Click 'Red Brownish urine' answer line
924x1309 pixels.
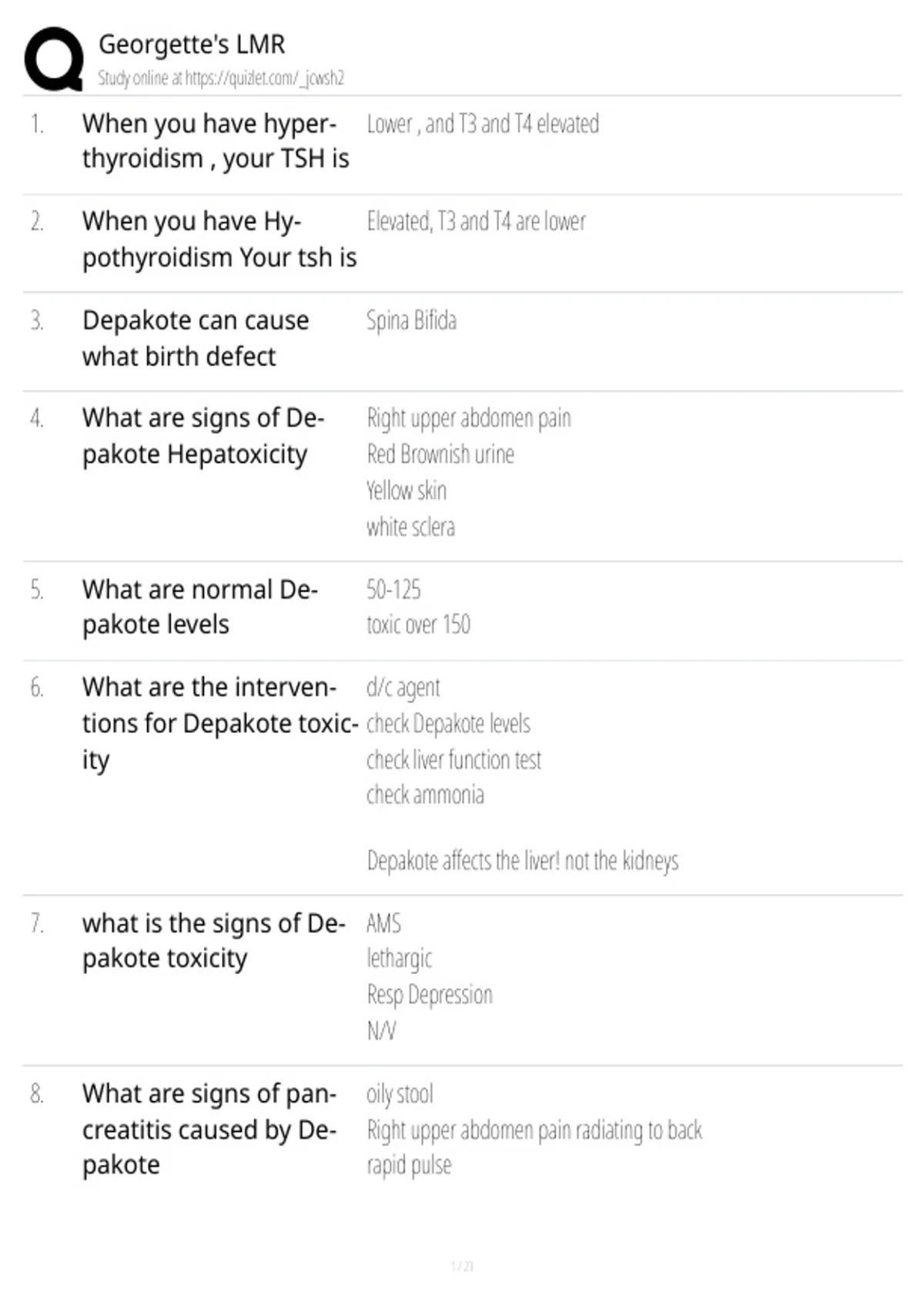[440, 454]
